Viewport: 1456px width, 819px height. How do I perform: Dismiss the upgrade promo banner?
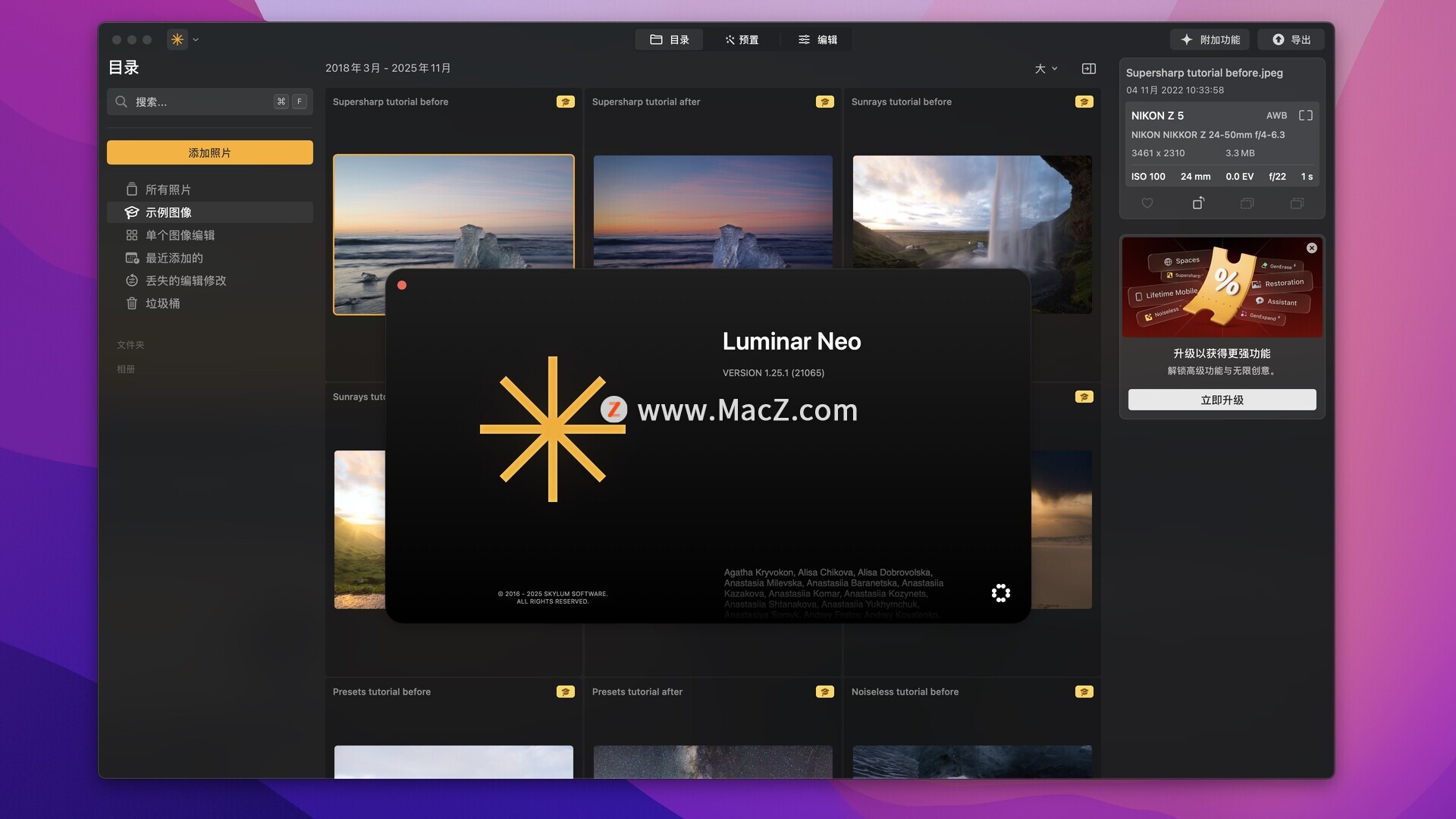[1311, 248]
